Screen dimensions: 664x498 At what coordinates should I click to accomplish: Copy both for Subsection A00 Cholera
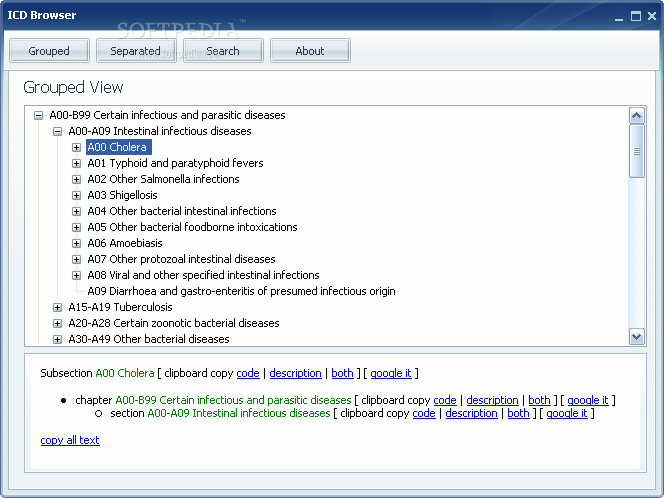coord(342,373)
